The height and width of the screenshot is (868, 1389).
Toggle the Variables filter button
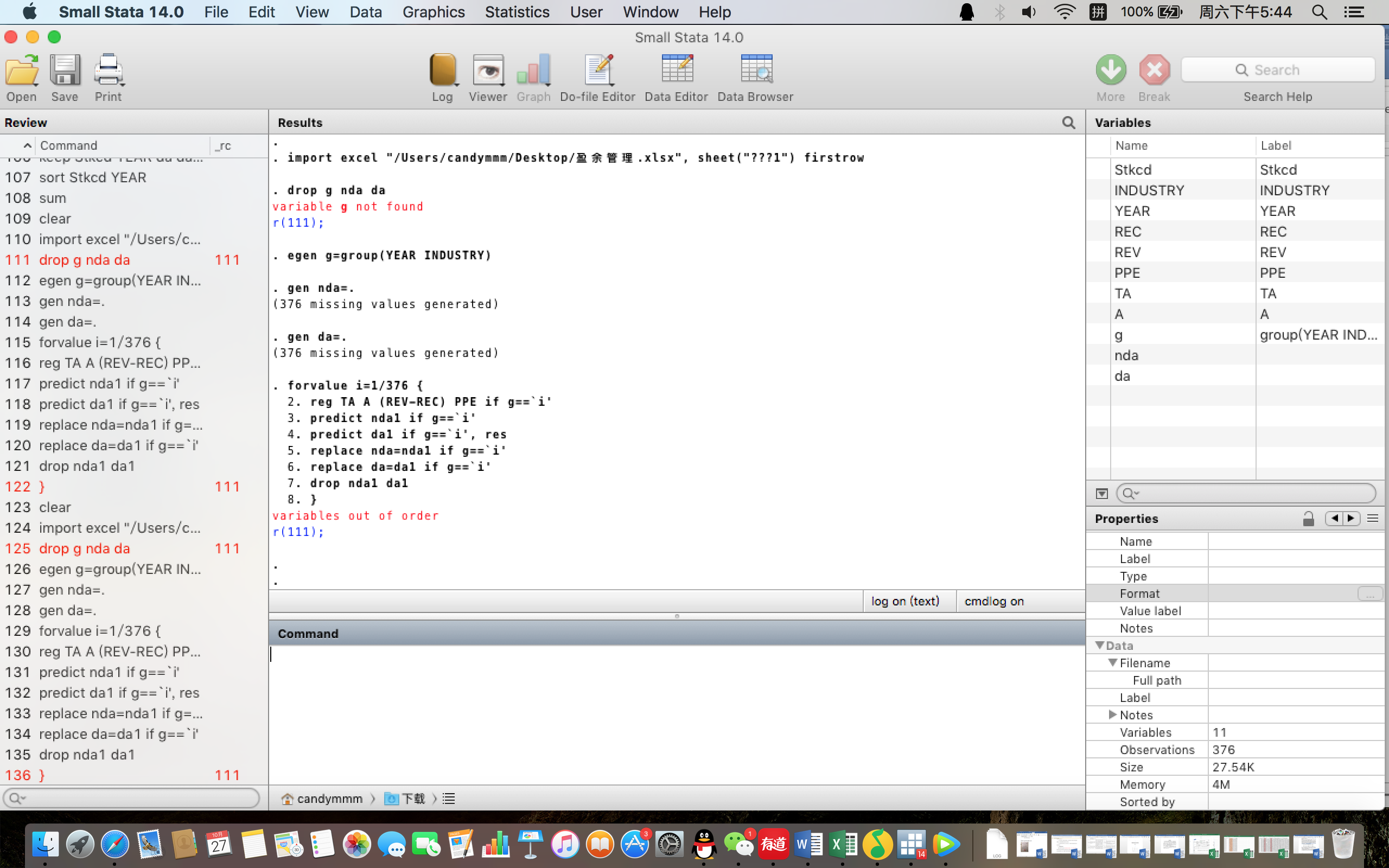coord(1101,493)
